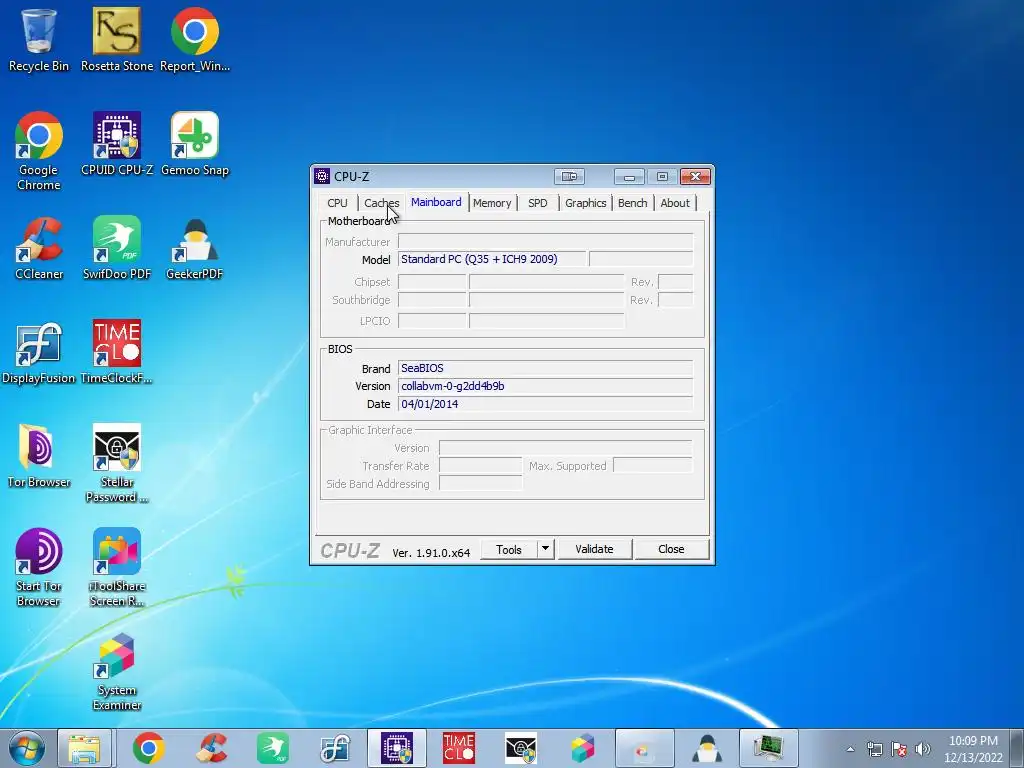Click the BIOS Brand field SeaBIOS
The image size is (1024, 768).
[545, 368]
